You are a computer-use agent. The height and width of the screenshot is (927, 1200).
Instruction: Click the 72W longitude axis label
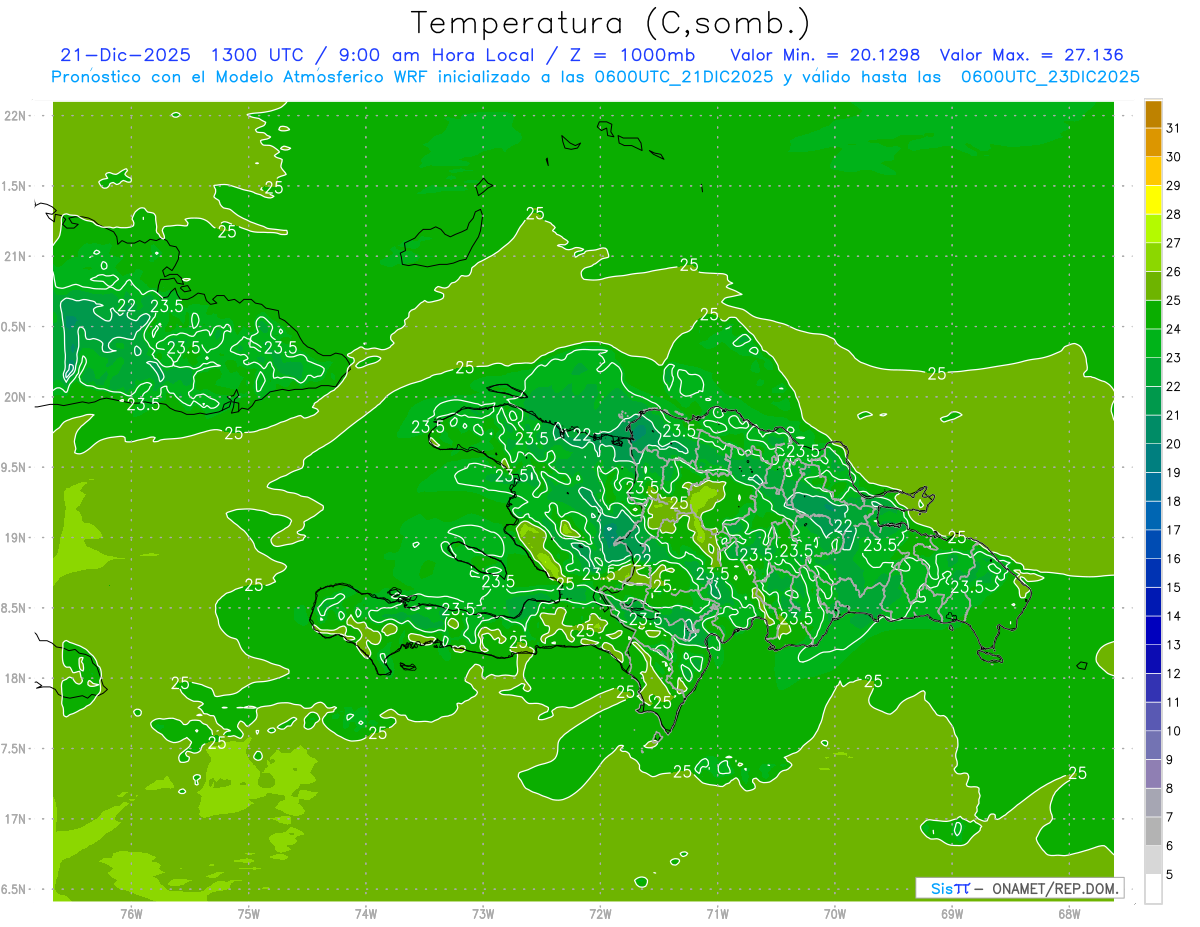pos(600,913)
